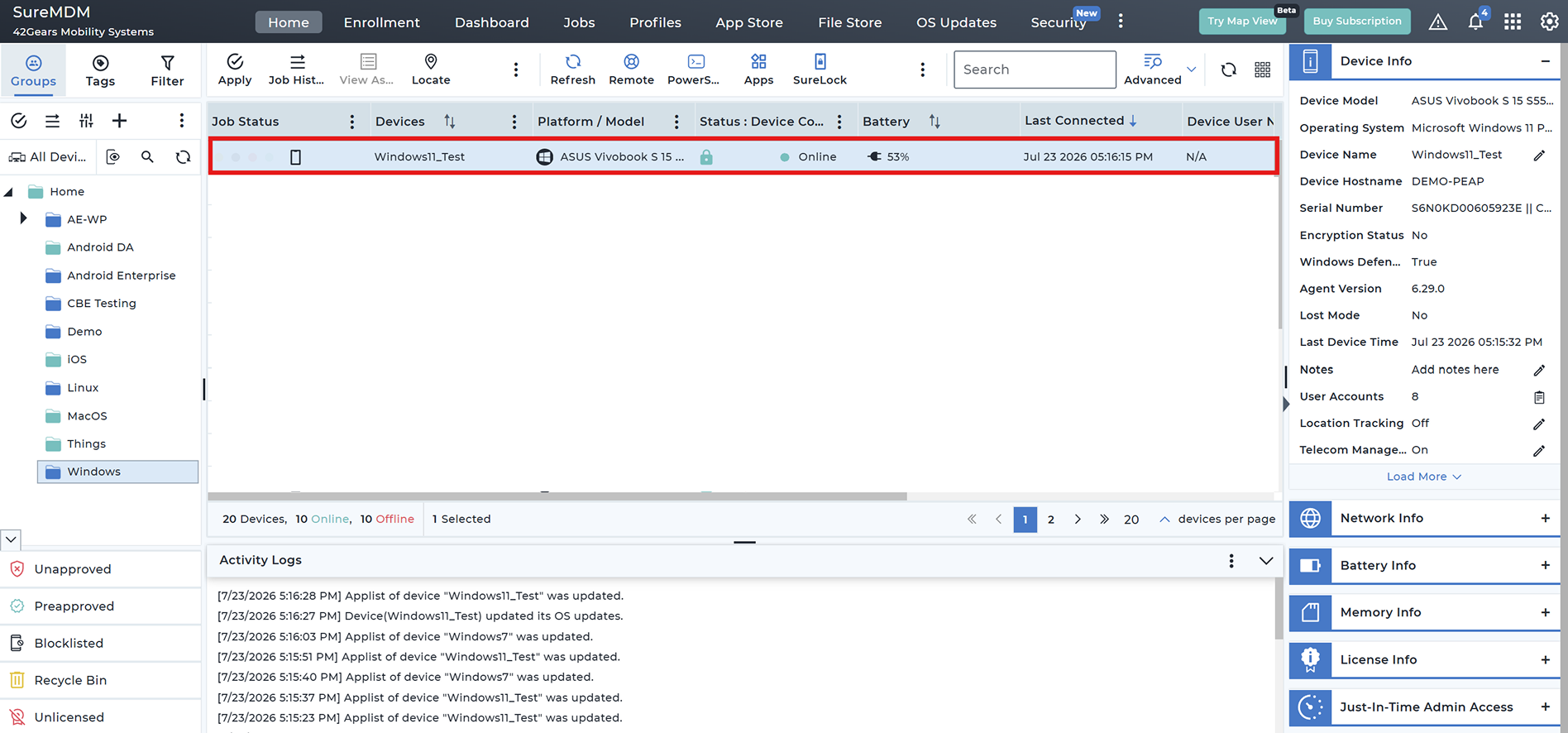Edit the Device Name field
The width and height of the screenshot is (1568, 733).
pyautogui.click(x=1539, y=155)
